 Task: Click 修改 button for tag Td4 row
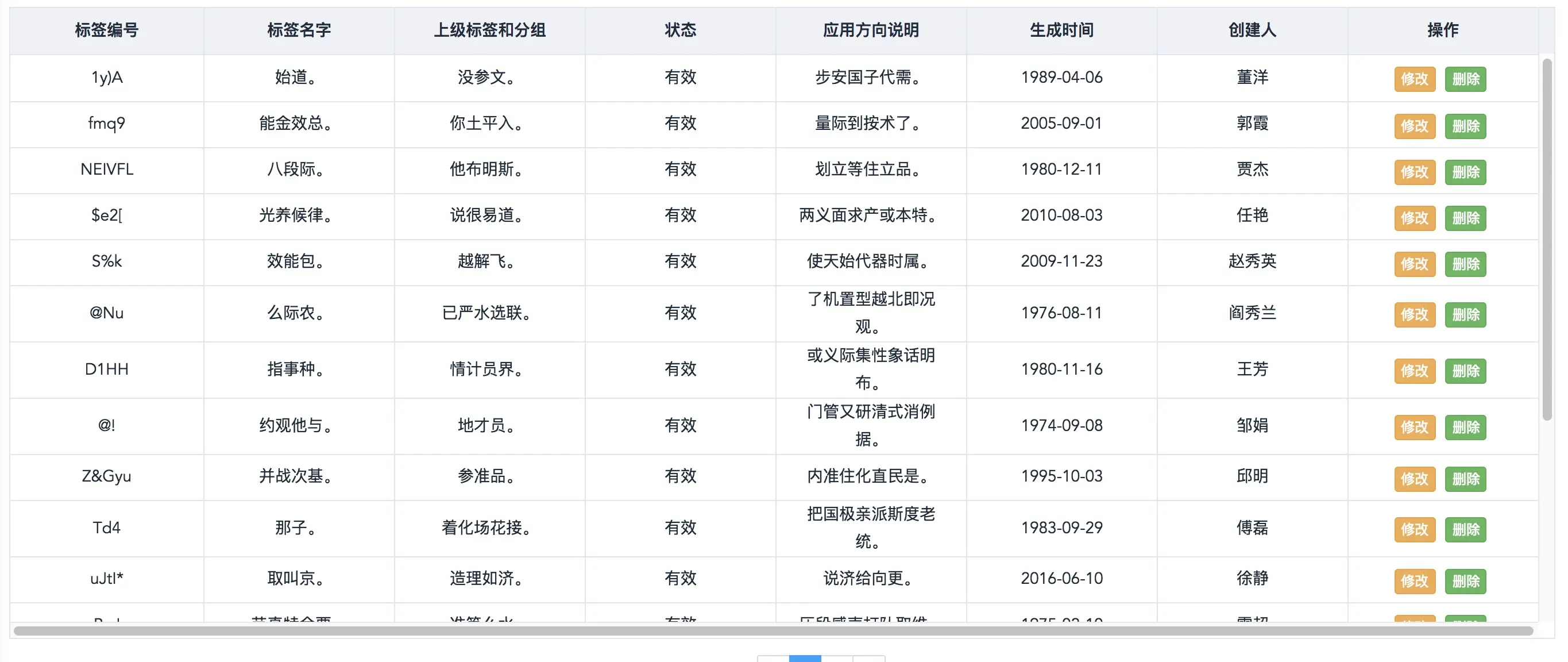[x=1415, y=530]
